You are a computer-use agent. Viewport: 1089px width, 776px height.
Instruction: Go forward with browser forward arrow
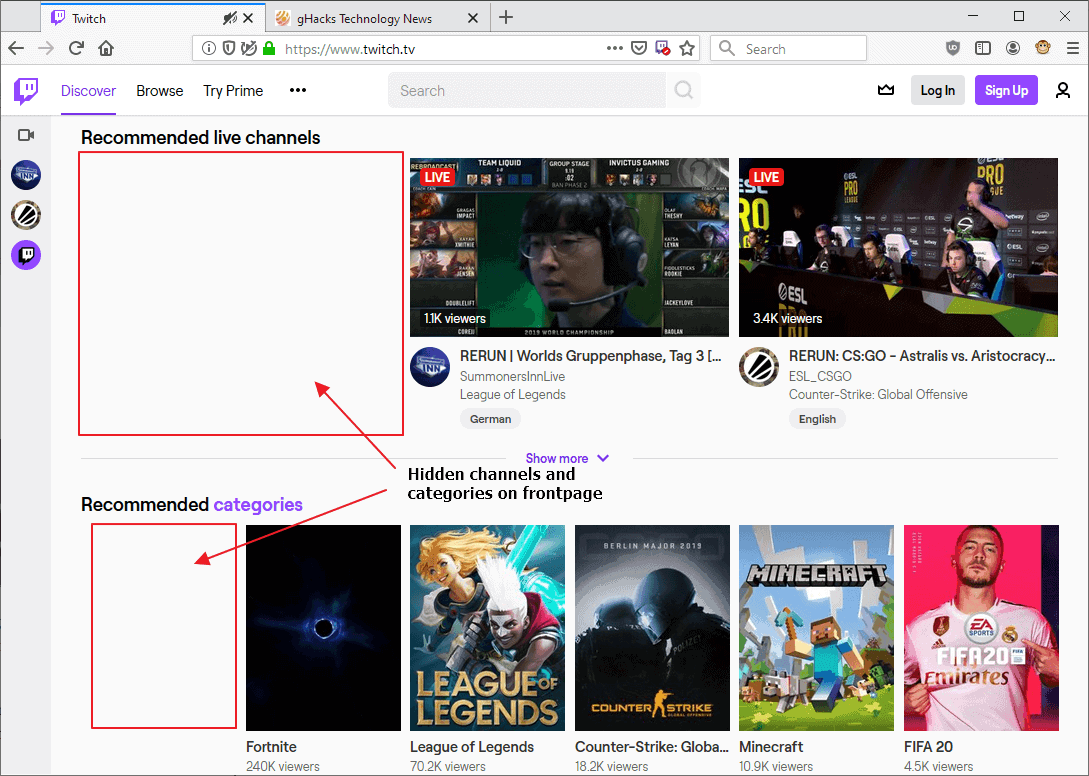coord(46,49)
